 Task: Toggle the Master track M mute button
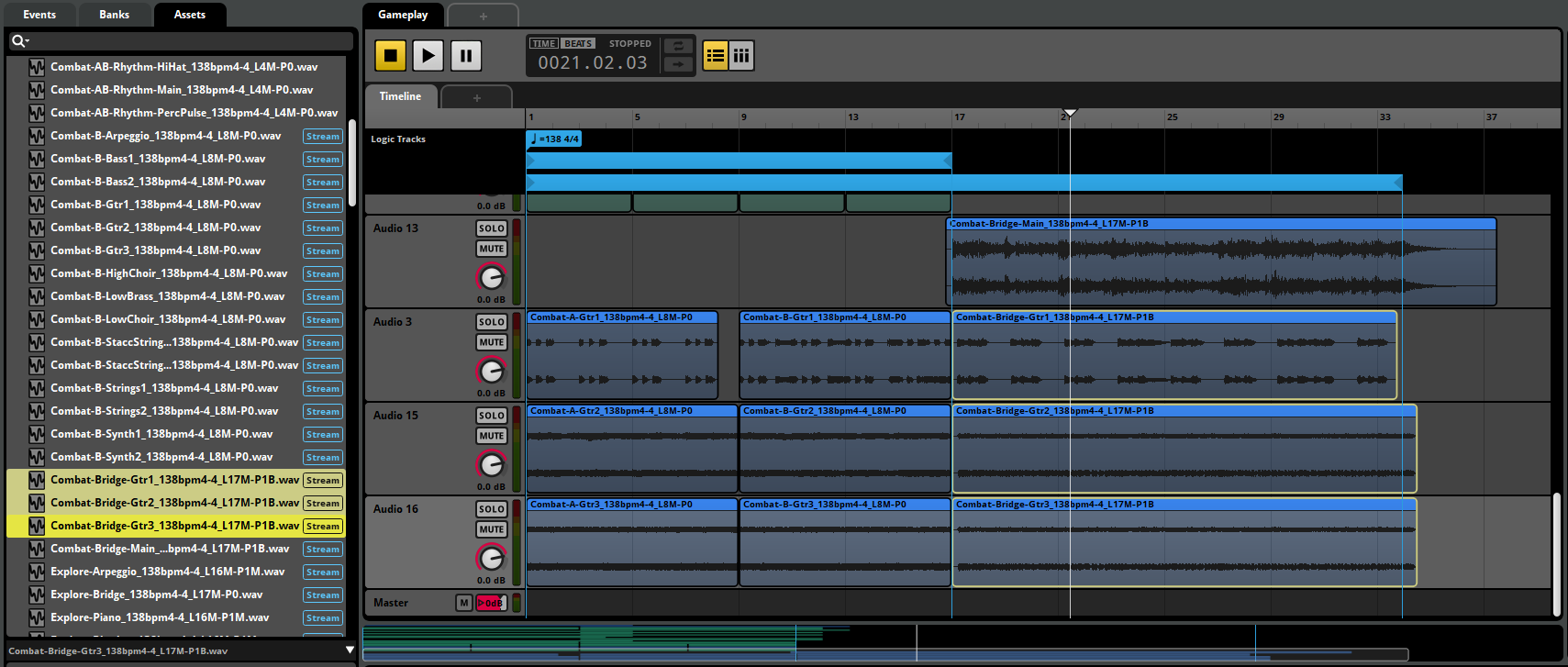[464, 603]
